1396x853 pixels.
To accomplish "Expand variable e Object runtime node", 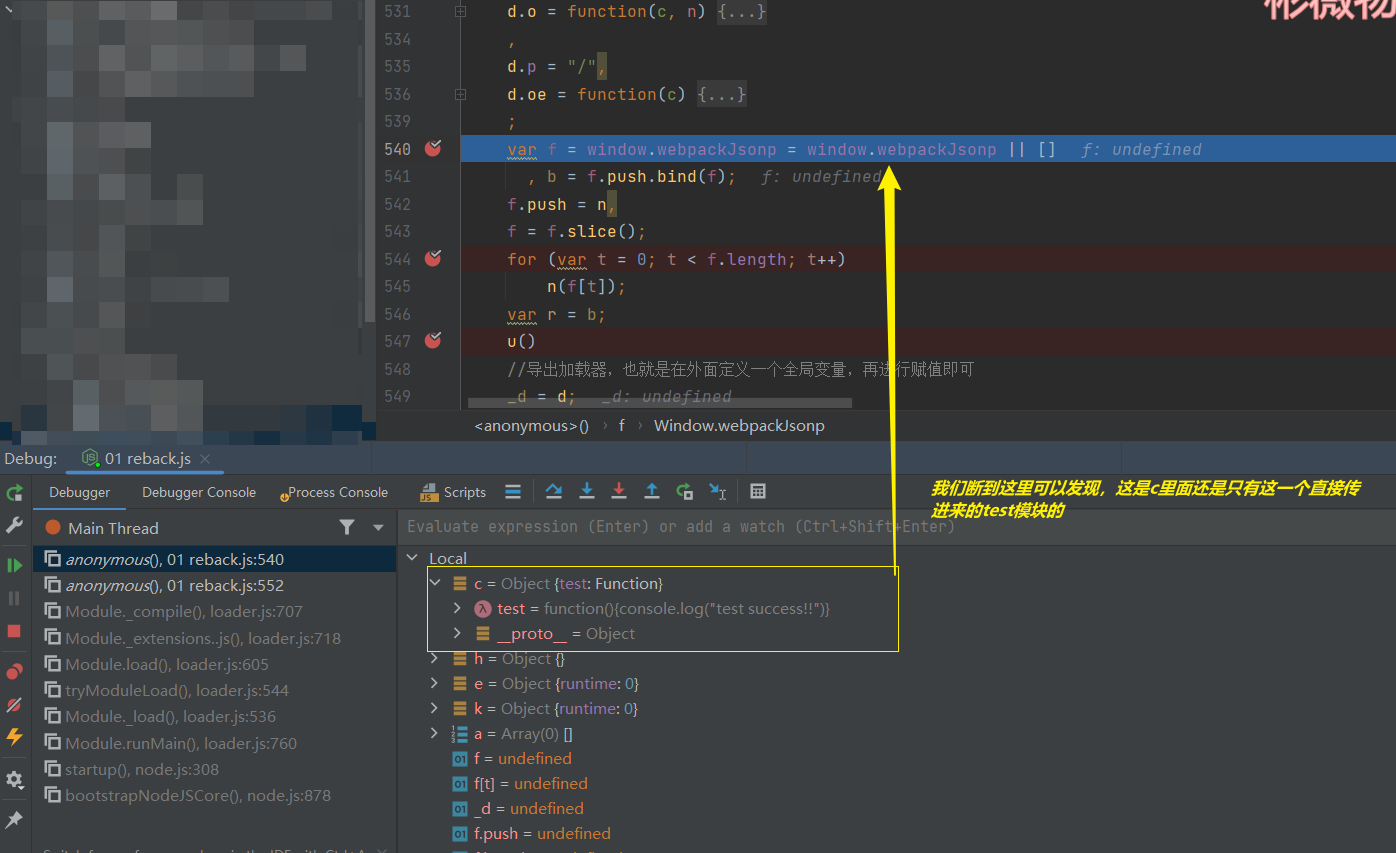I will (434, 683).
